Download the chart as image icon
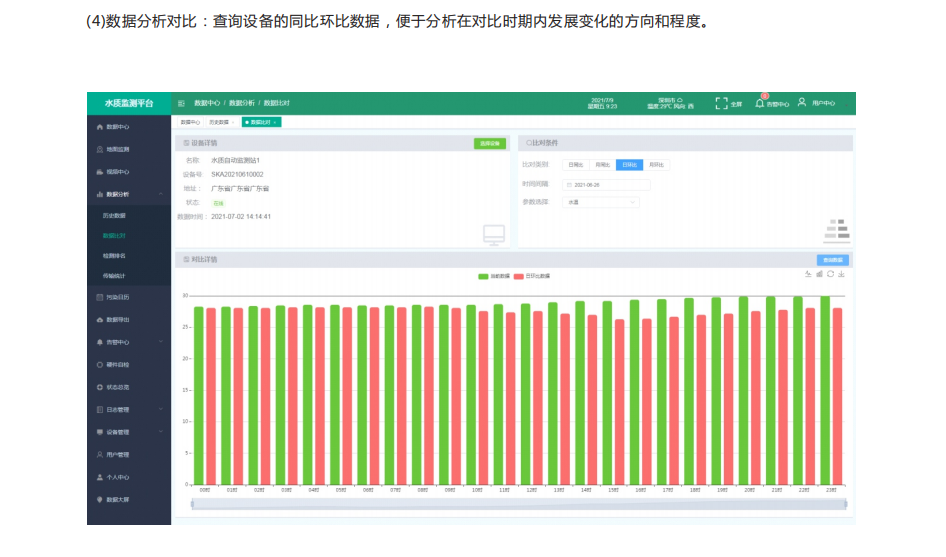The image size is (946, 557). pos(842,275)
